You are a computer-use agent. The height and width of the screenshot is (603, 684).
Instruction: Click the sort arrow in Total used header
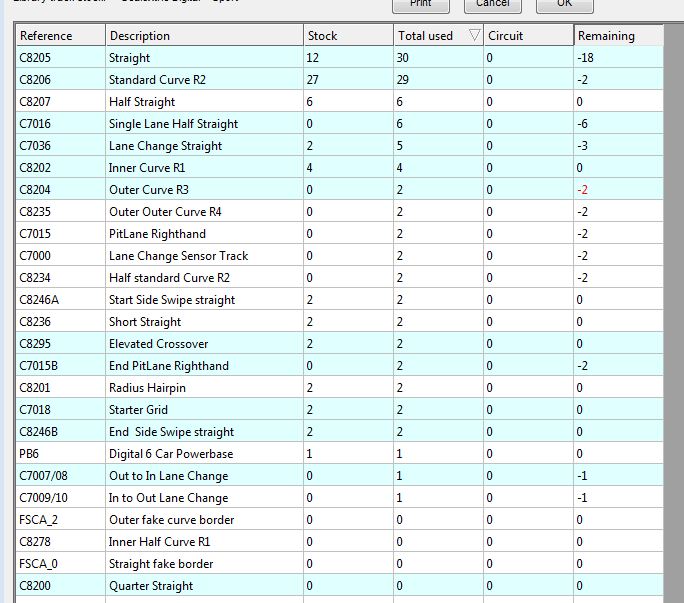472,36
